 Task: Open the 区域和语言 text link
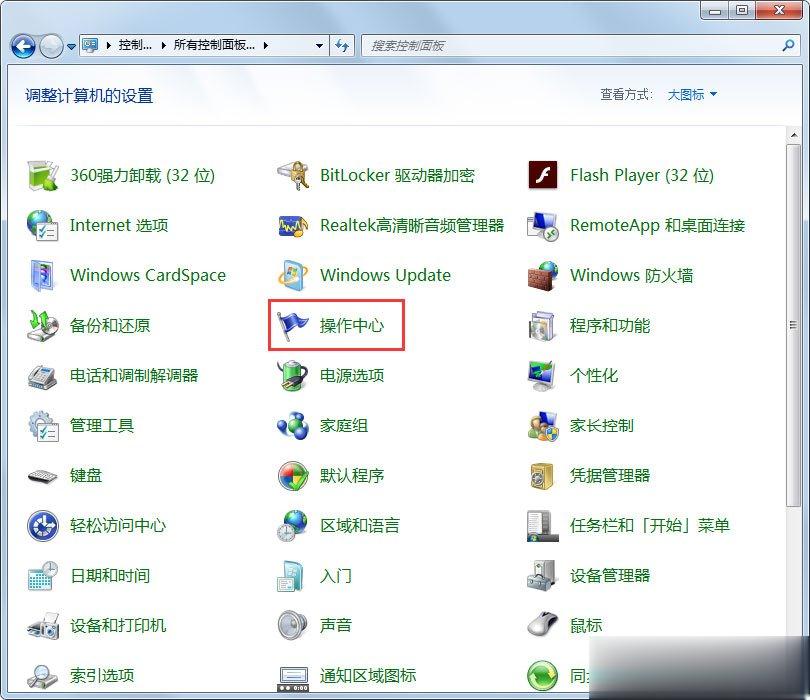click(360, 525)
